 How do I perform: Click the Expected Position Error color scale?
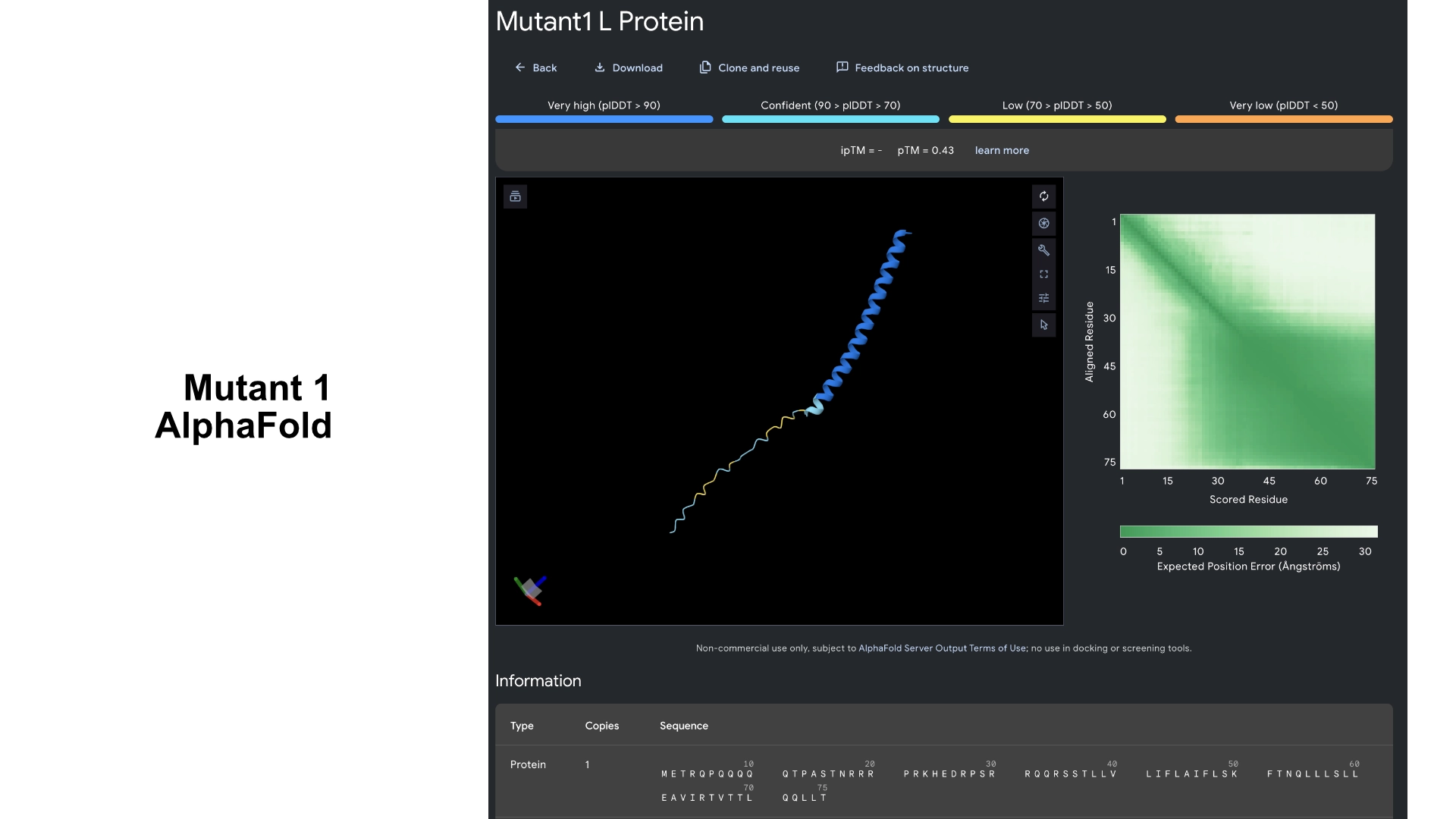(1248, 532)
